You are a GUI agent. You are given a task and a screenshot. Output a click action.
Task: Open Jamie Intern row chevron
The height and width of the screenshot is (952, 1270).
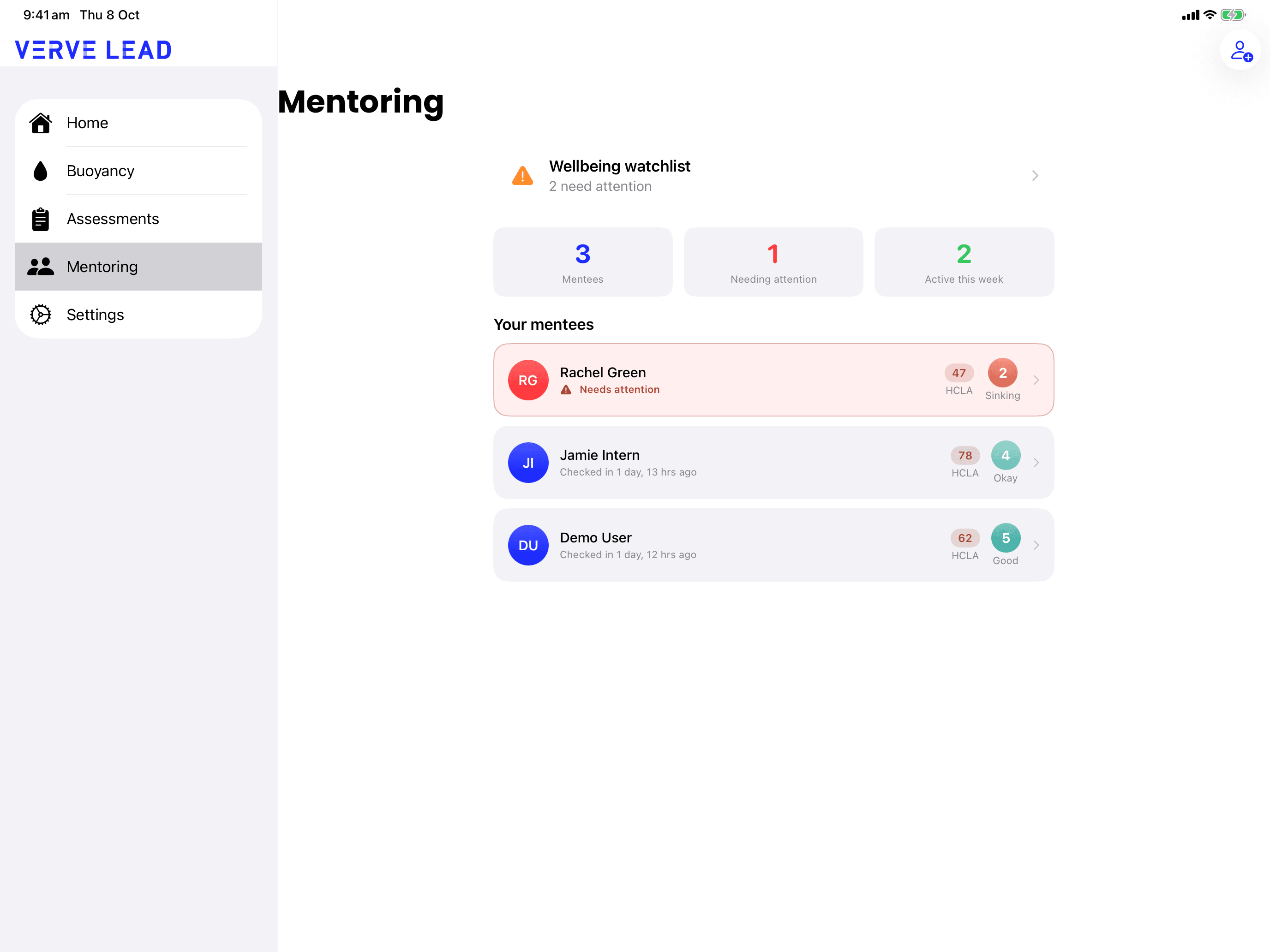point(1036,463)
